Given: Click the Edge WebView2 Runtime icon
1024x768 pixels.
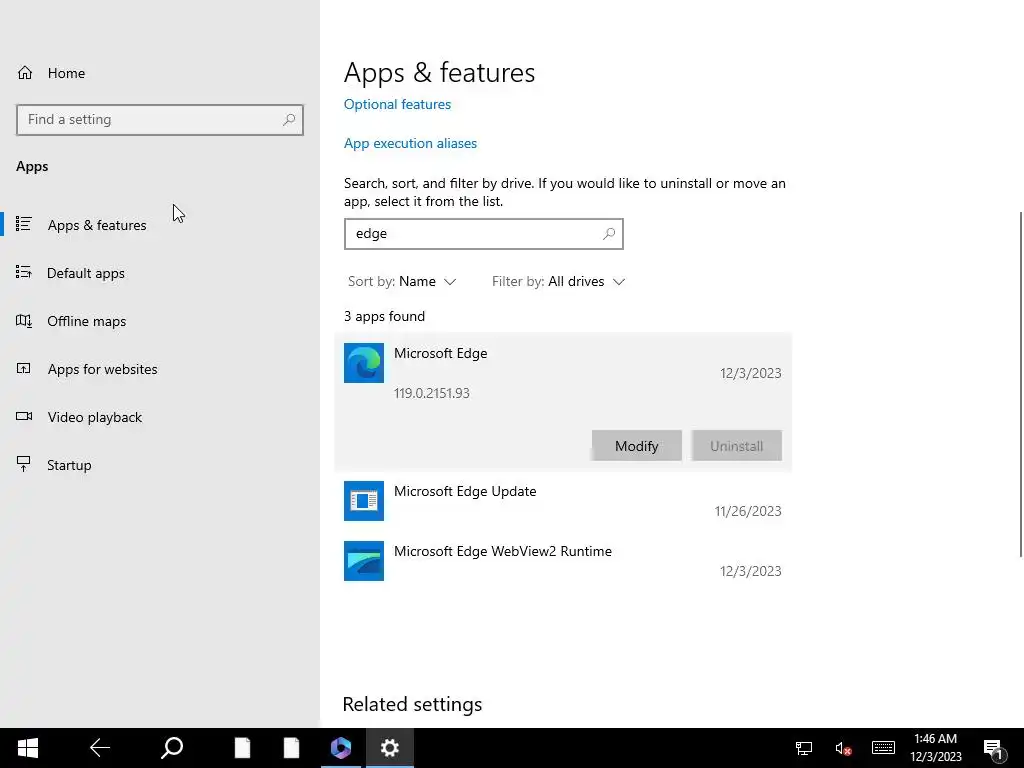Looking at the screenshot, I should tap(364, 561).
